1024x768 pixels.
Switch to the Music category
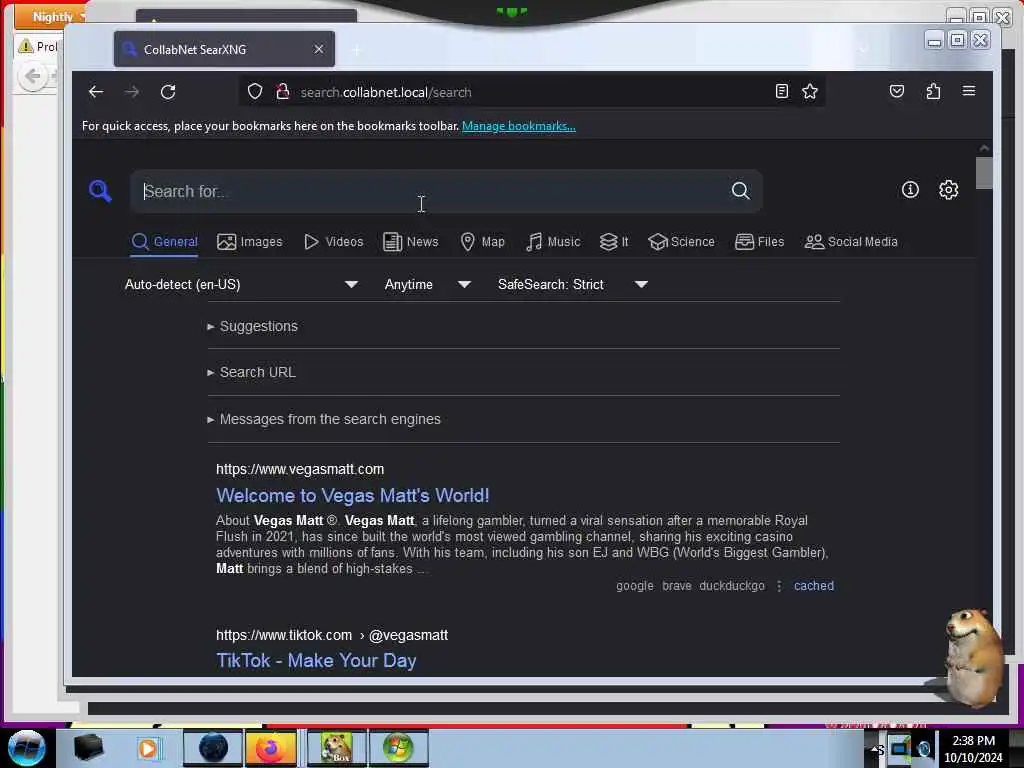point(553,242)
